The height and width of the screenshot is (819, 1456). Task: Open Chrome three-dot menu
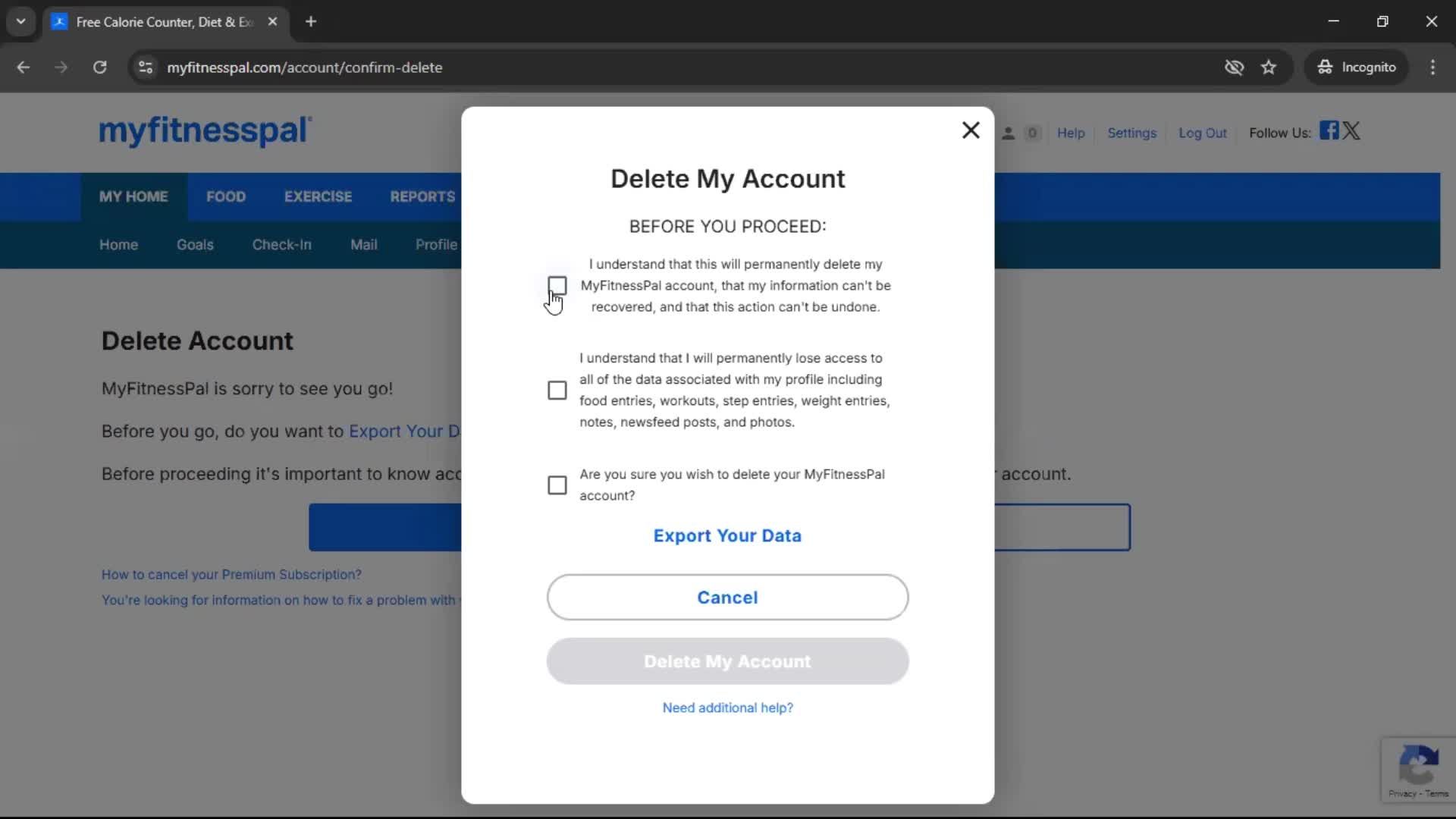click(1432, 67)
